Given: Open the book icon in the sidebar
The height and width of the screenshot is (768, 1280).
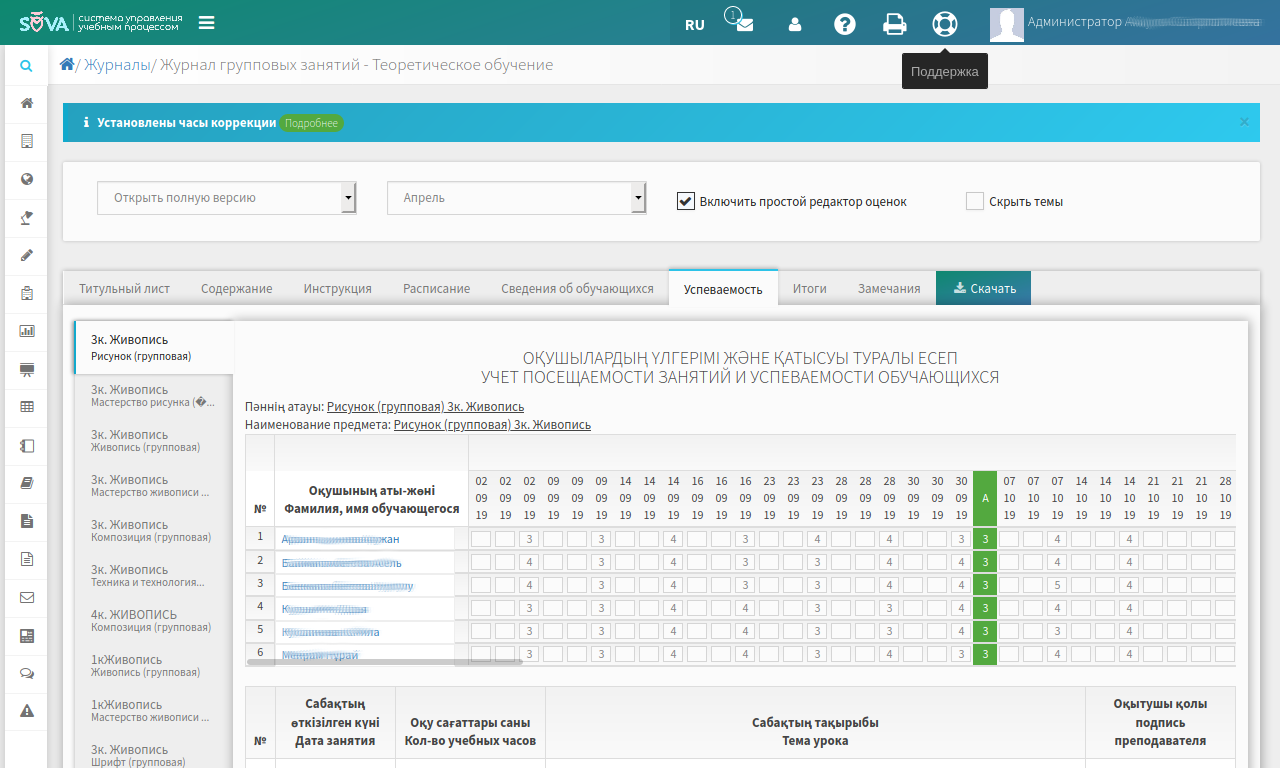Looking at the screenshot, I should pos(27,483).
